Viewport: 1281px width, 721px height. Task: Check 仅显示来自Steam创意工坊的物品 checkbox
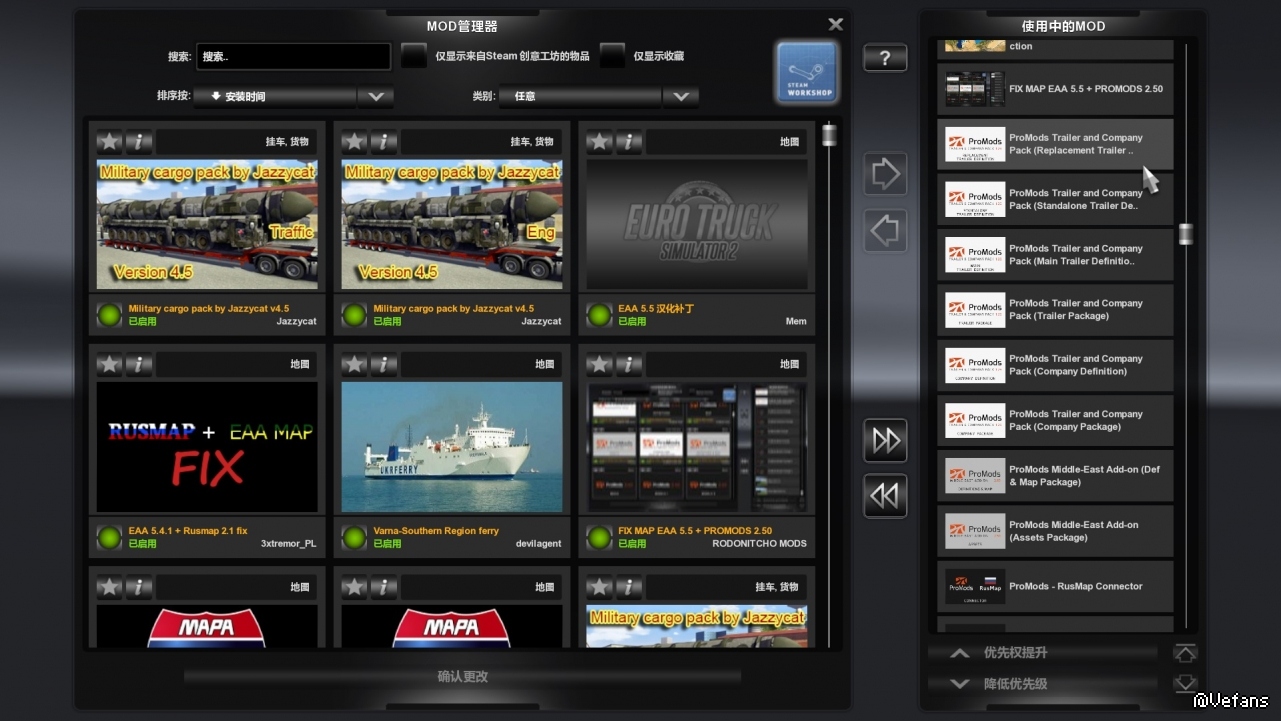(414, 56)
